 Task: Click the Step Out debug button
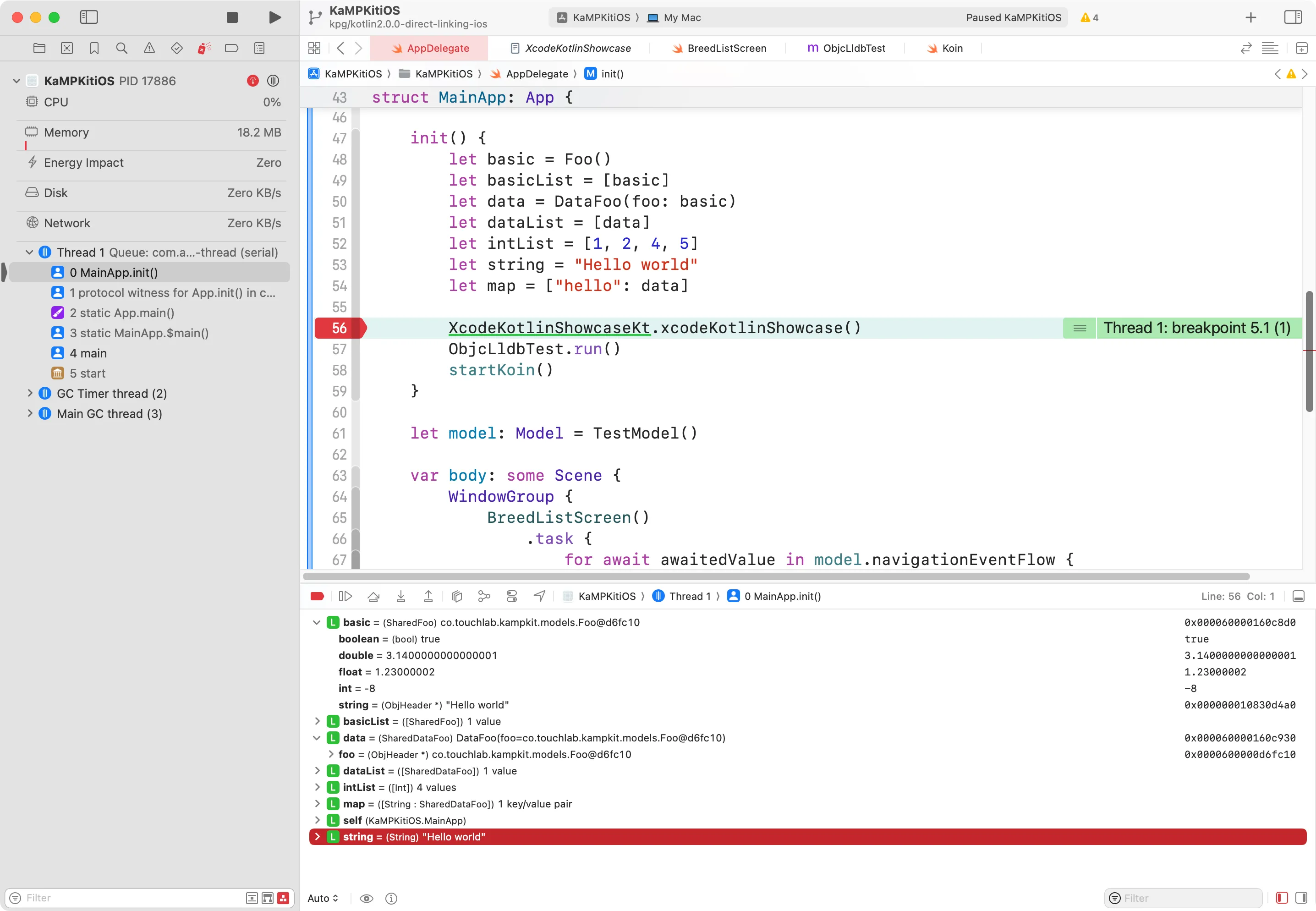[428, 596]
